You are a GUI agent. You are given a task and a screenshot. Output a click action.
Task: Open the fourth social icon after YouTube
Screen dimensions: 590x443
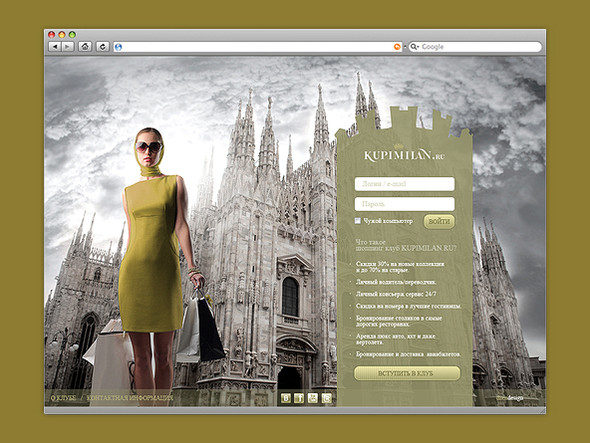pos(327,398)
